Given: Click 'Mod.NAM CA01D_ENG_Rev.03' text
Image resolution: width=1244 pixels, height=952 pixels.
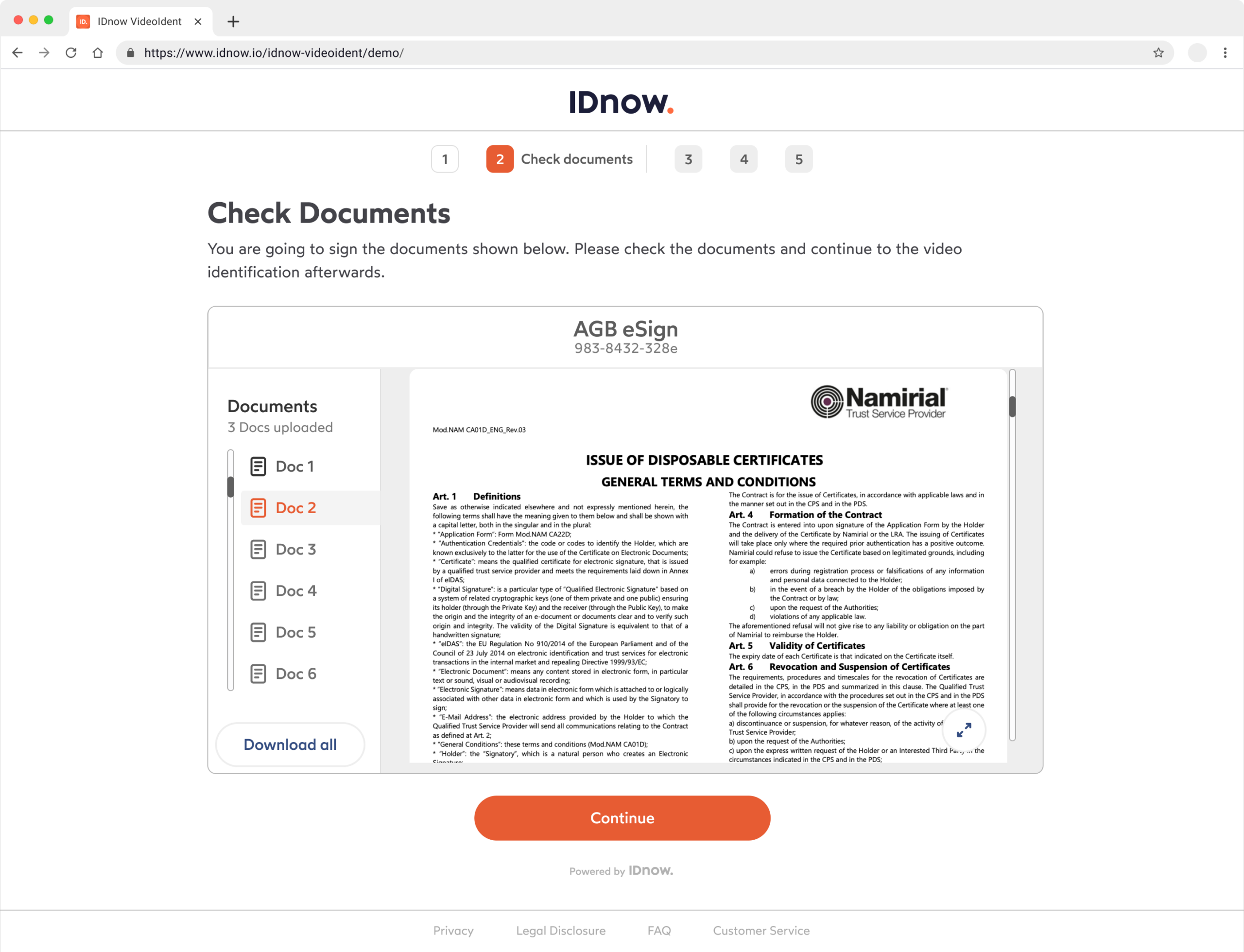Looking at the screenshot, I should [479, 430].
